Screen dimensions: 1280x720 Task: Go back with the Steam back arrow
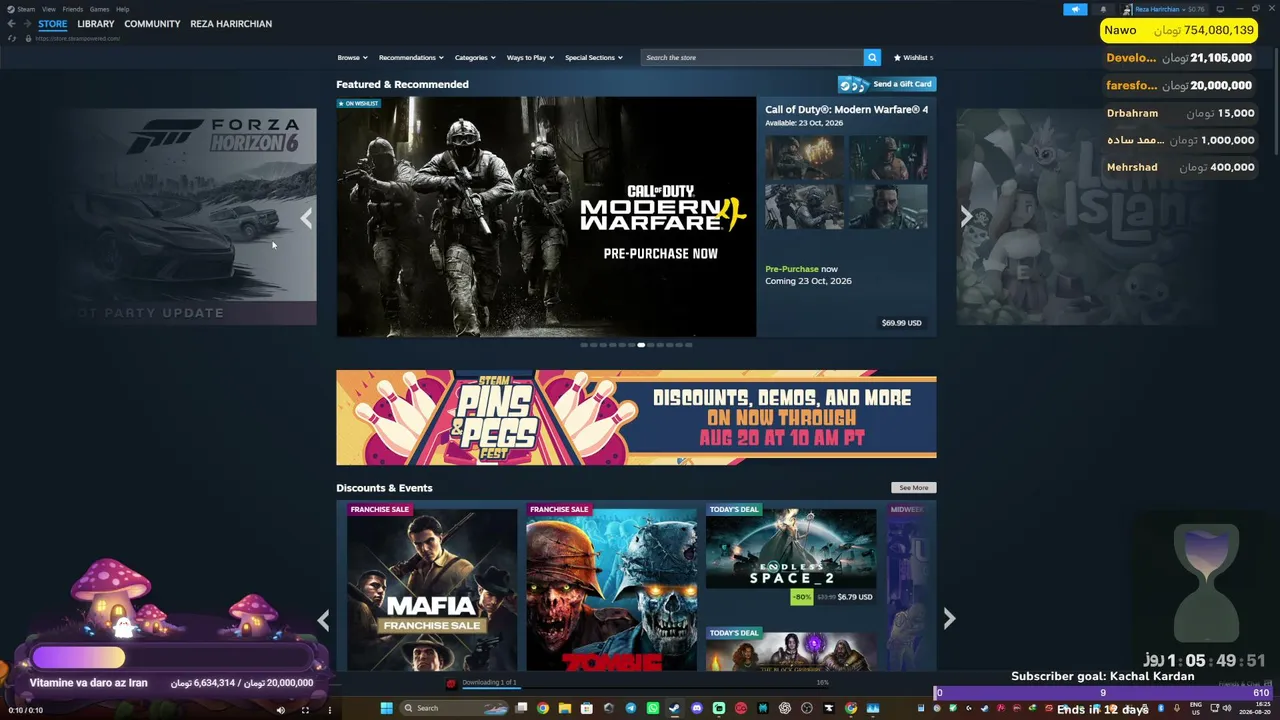pos(11,24)
